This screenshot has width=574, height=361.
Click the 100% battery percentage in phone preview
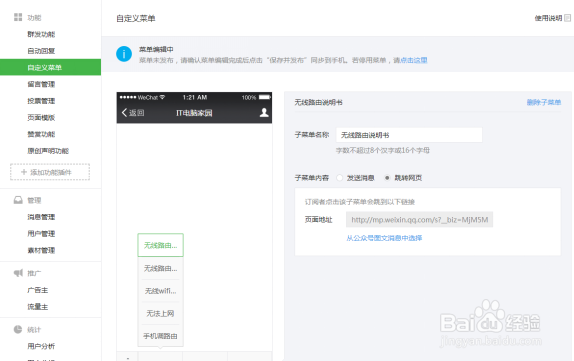pyautogui.click(x=249, y=97)
